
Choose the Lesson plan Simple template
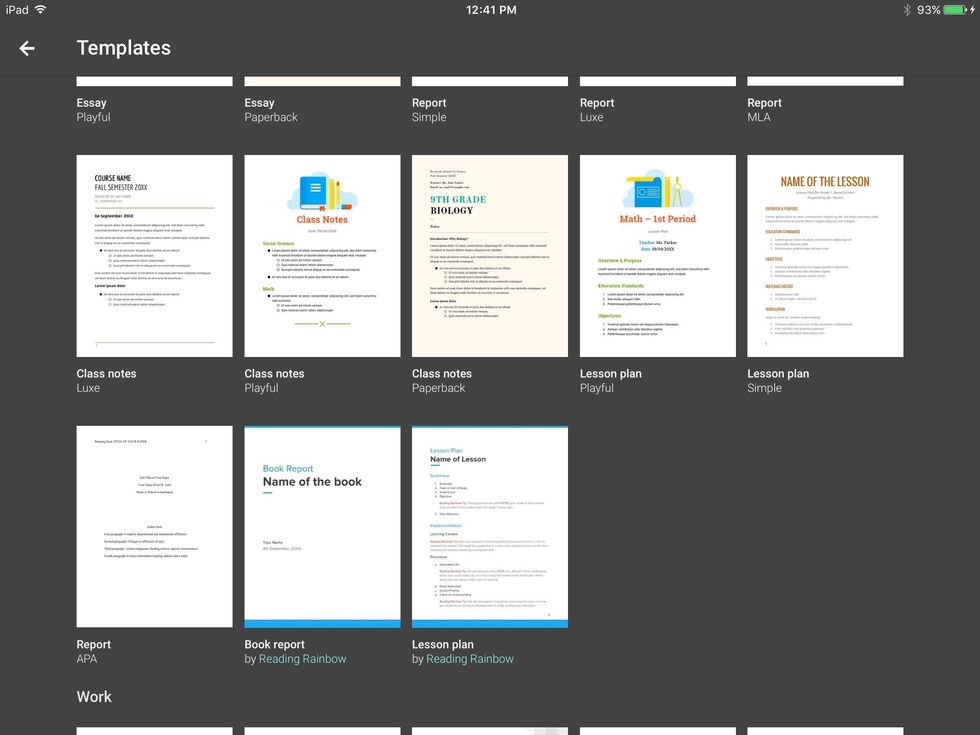[x=825, y=255]
